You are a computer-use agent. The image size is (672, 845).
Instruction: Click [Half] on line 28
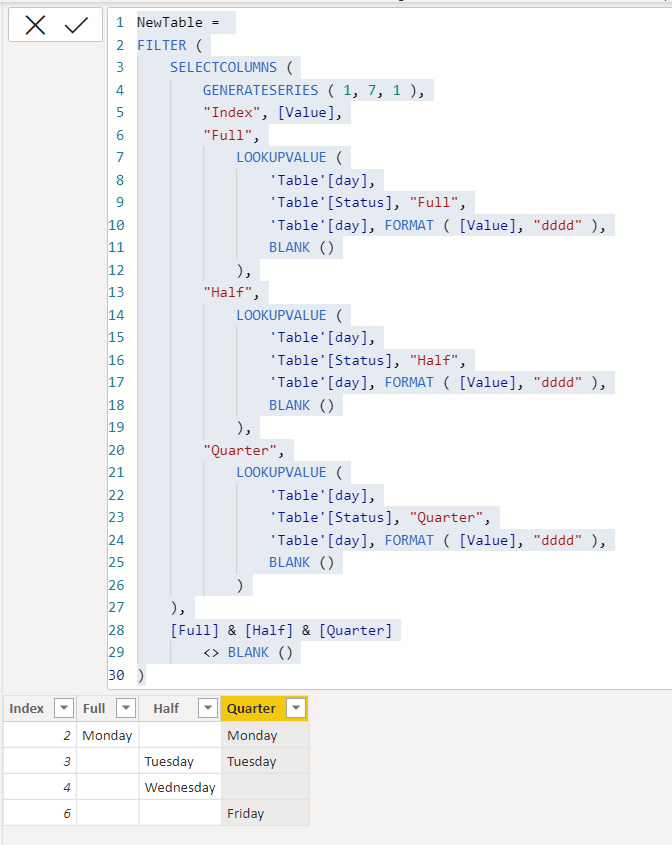(269, 631)
